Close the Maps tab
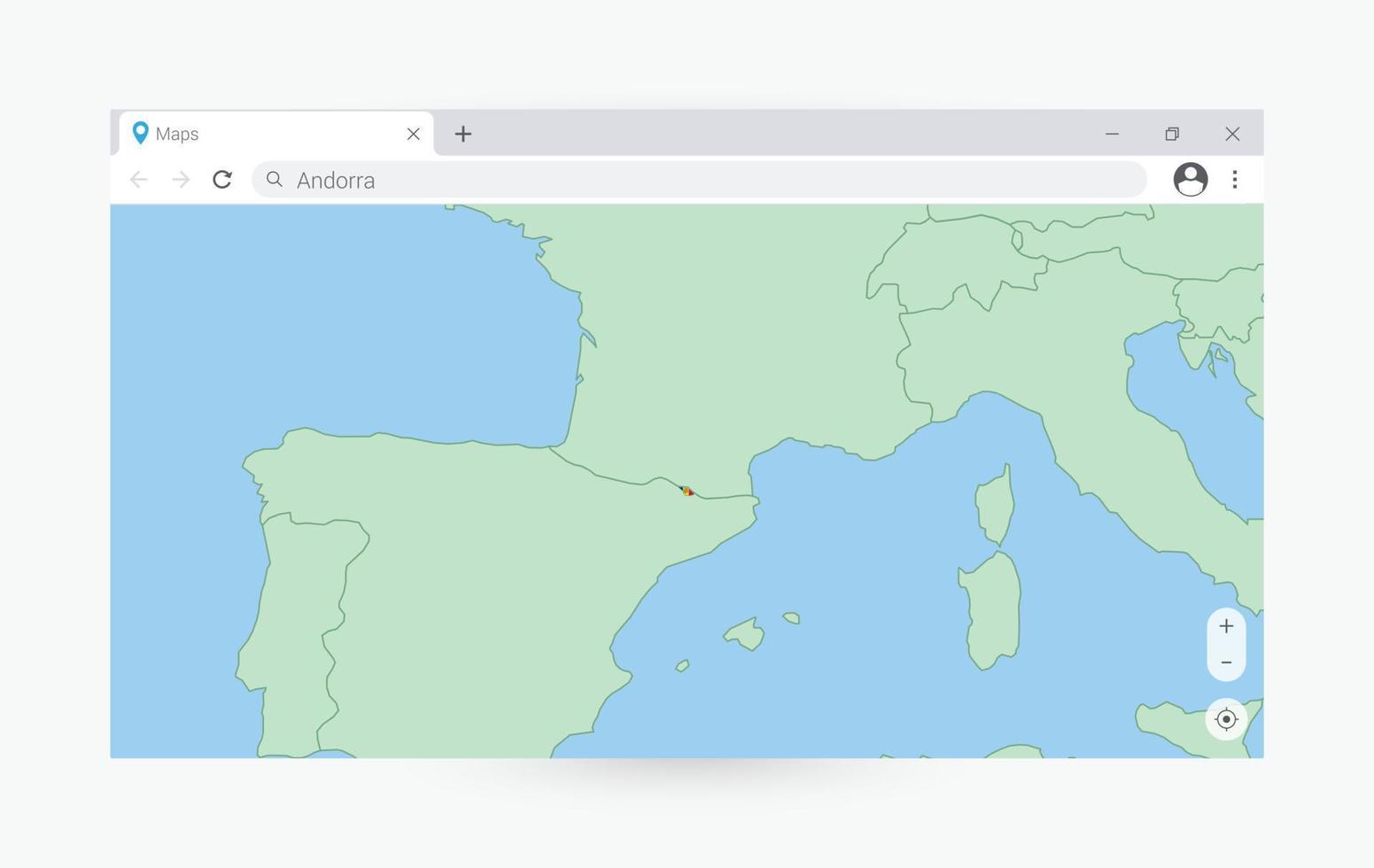Viewport: 1374px width, 868px height. click(414, 134)
